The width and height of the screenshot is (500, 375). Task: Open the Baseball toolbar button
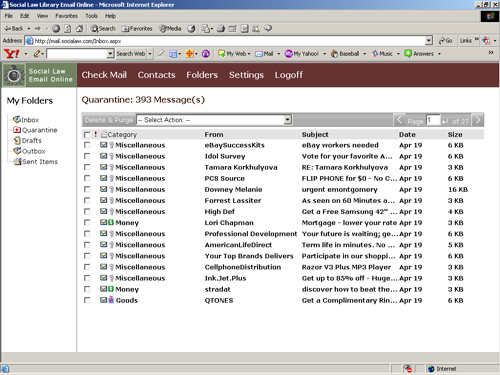pos(345,54)
